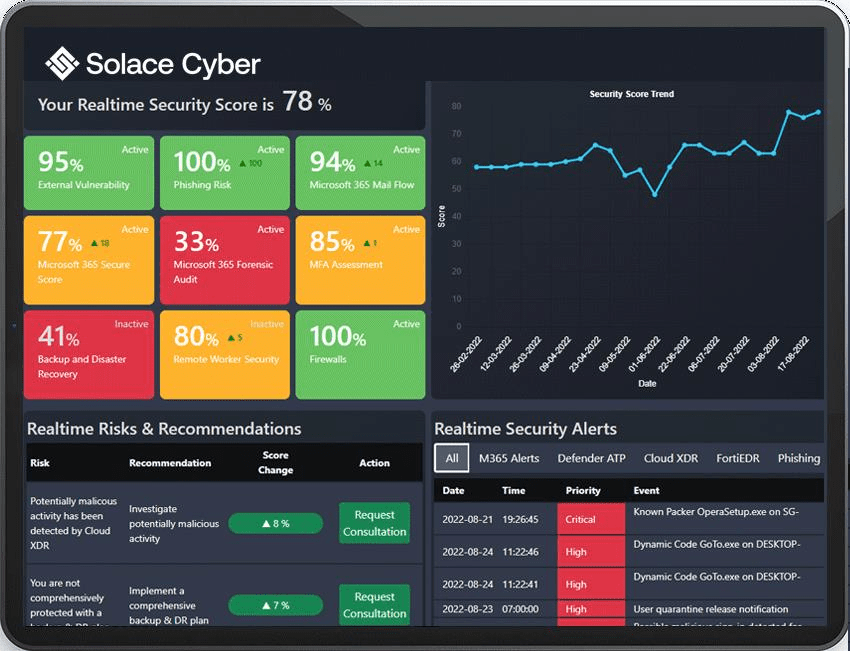Switch to the Phishing alerts tab

click(x=799, y=459)
